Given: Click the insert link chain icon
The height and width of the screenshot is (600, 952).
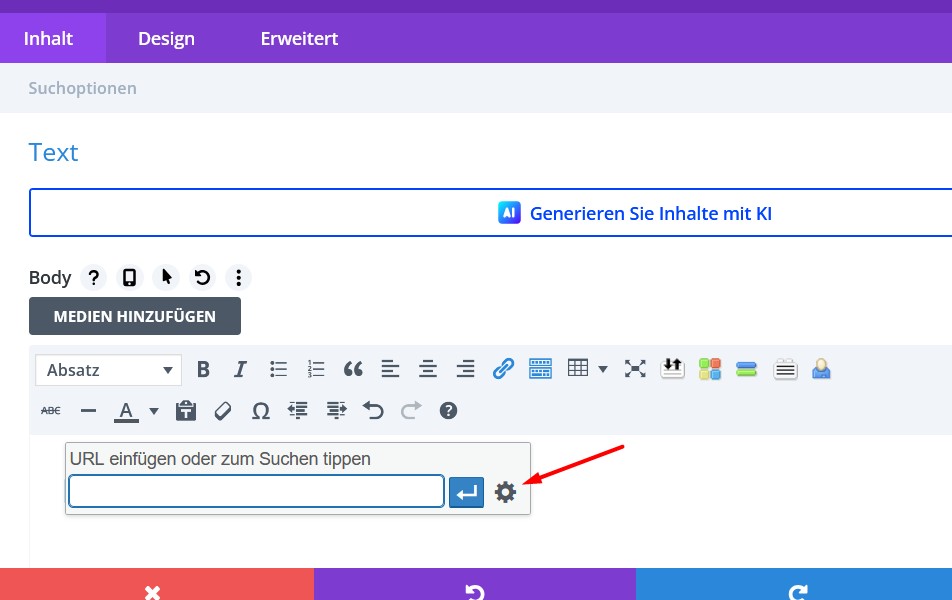Looking at the screenshot, I should [x=503, y=369].
